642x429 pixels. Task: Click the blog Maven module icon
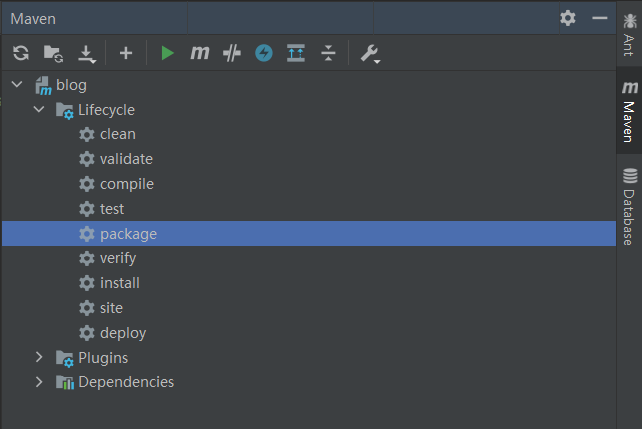[43, 86]
